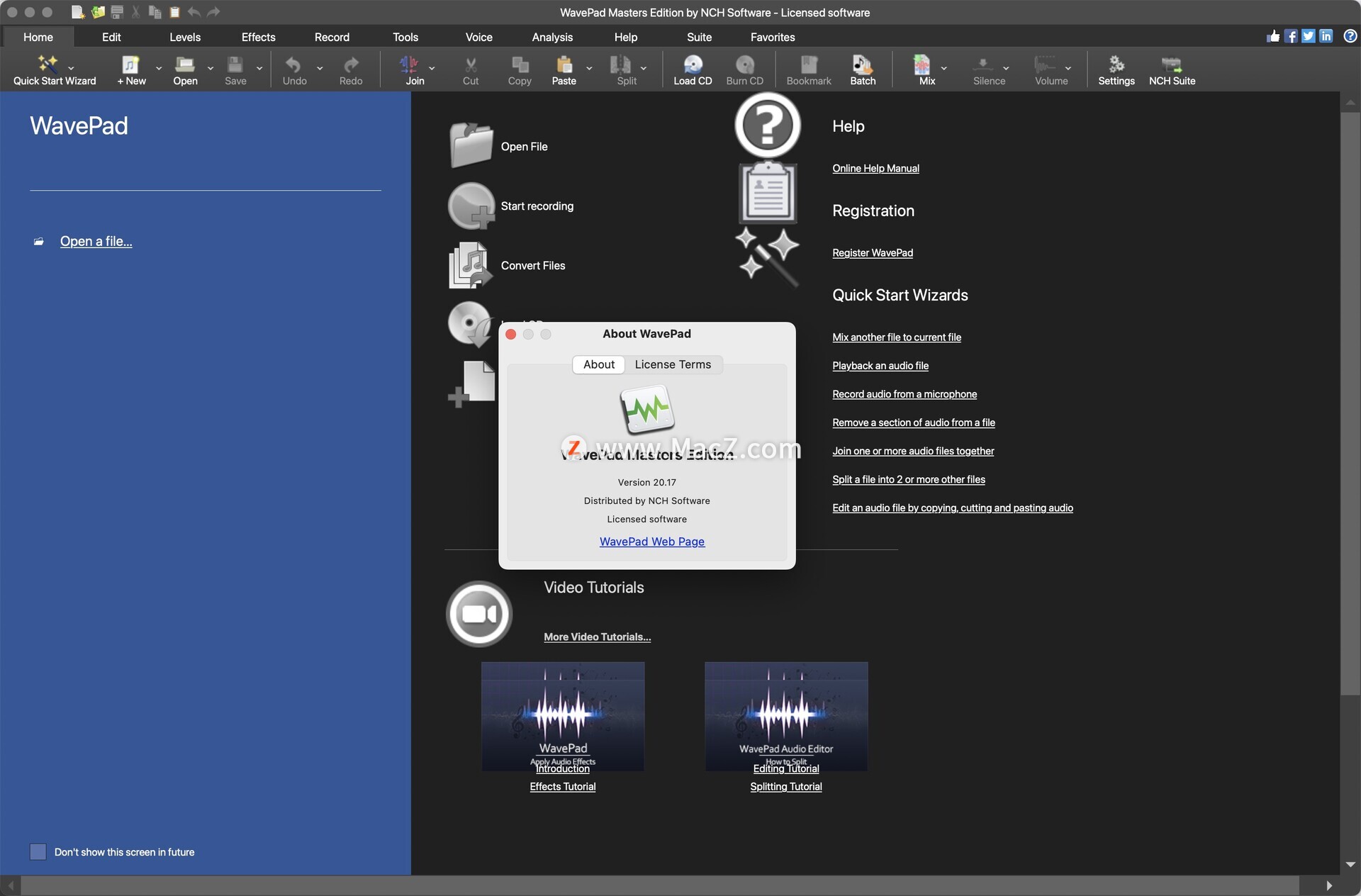Select the Join tool icon
The height and width of the screenshot is (896, 1361).
(x=409, y=65)
